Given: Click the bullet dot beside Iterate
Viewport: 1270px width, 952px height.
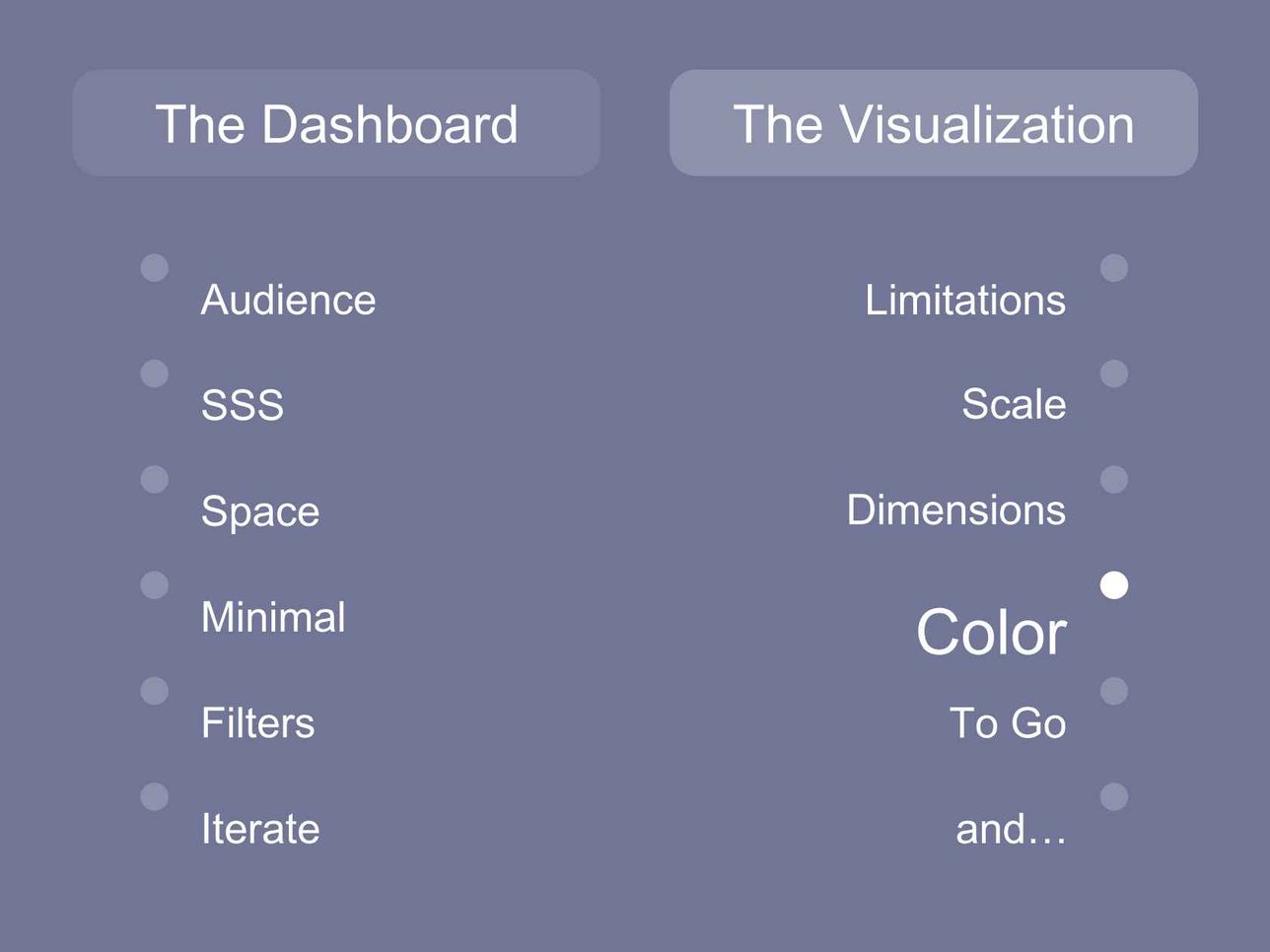Looking at the screenshot, I should click(155, 796).
